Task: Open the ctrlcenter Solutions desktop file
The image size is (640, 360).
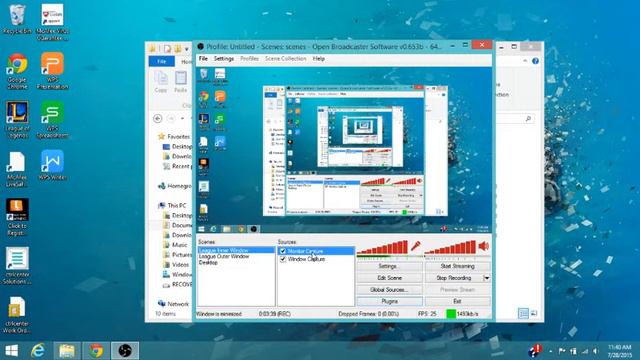Action: [17, 266]
